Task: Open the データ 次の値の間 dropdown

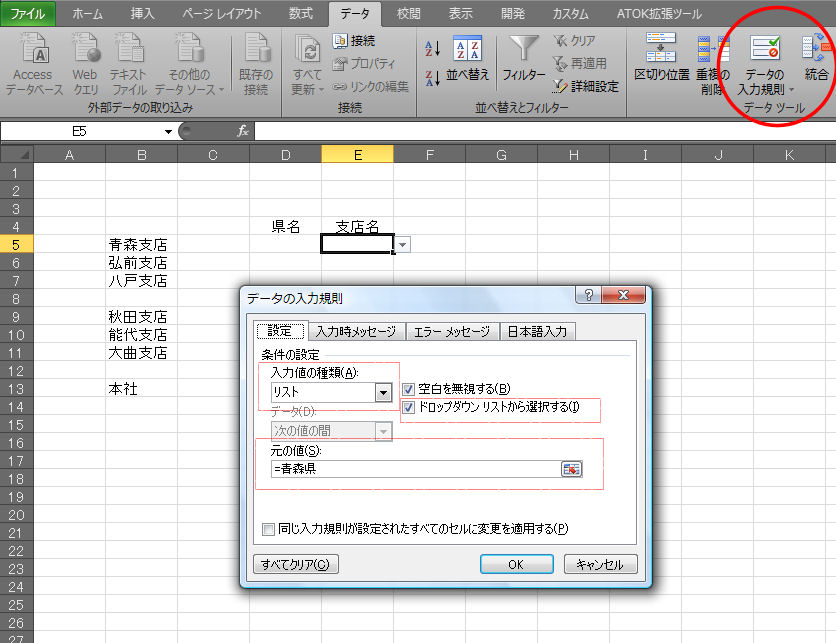Action: pyautogui.click(x=383, y=431)
